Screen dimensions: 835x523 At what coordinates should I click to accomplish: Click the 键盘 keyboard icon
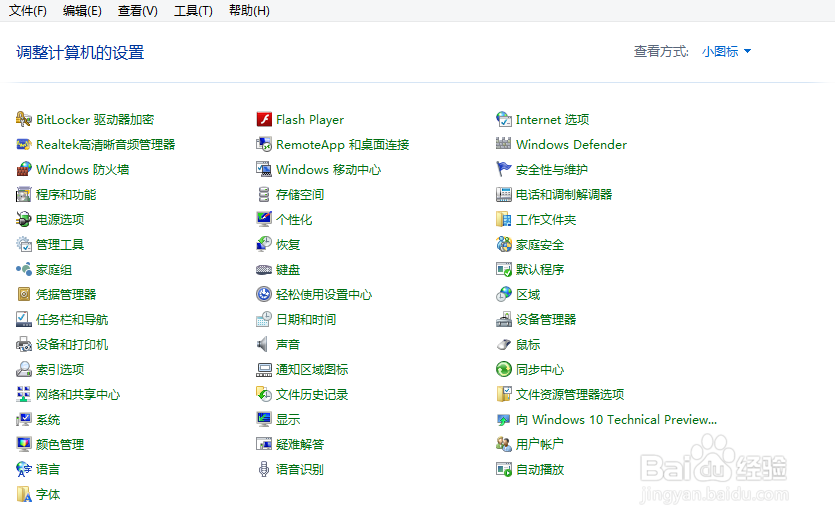tap(264, 269)
